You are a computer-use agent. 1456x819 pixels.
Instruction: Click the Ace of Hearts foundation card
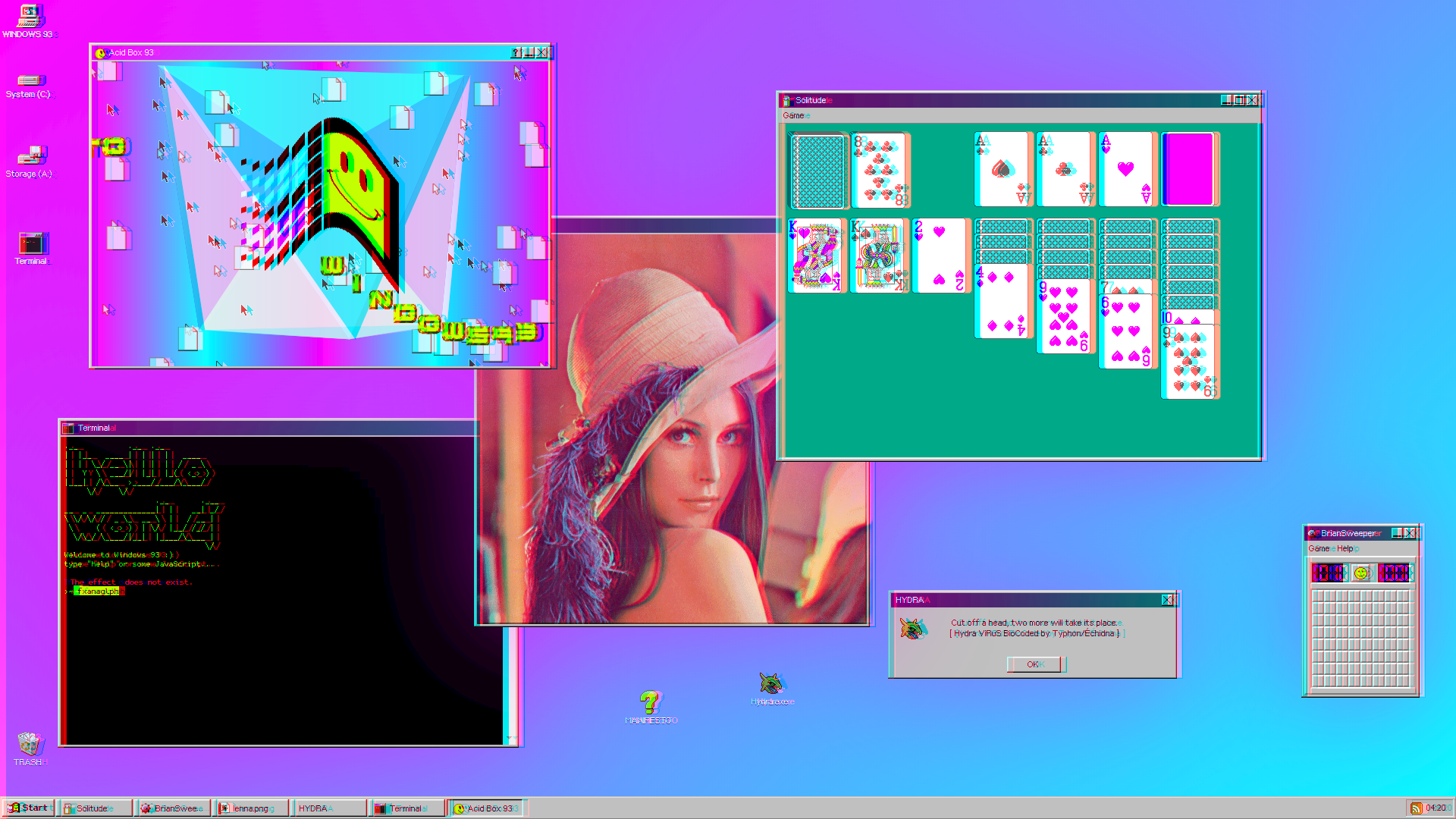[1127, 168]
